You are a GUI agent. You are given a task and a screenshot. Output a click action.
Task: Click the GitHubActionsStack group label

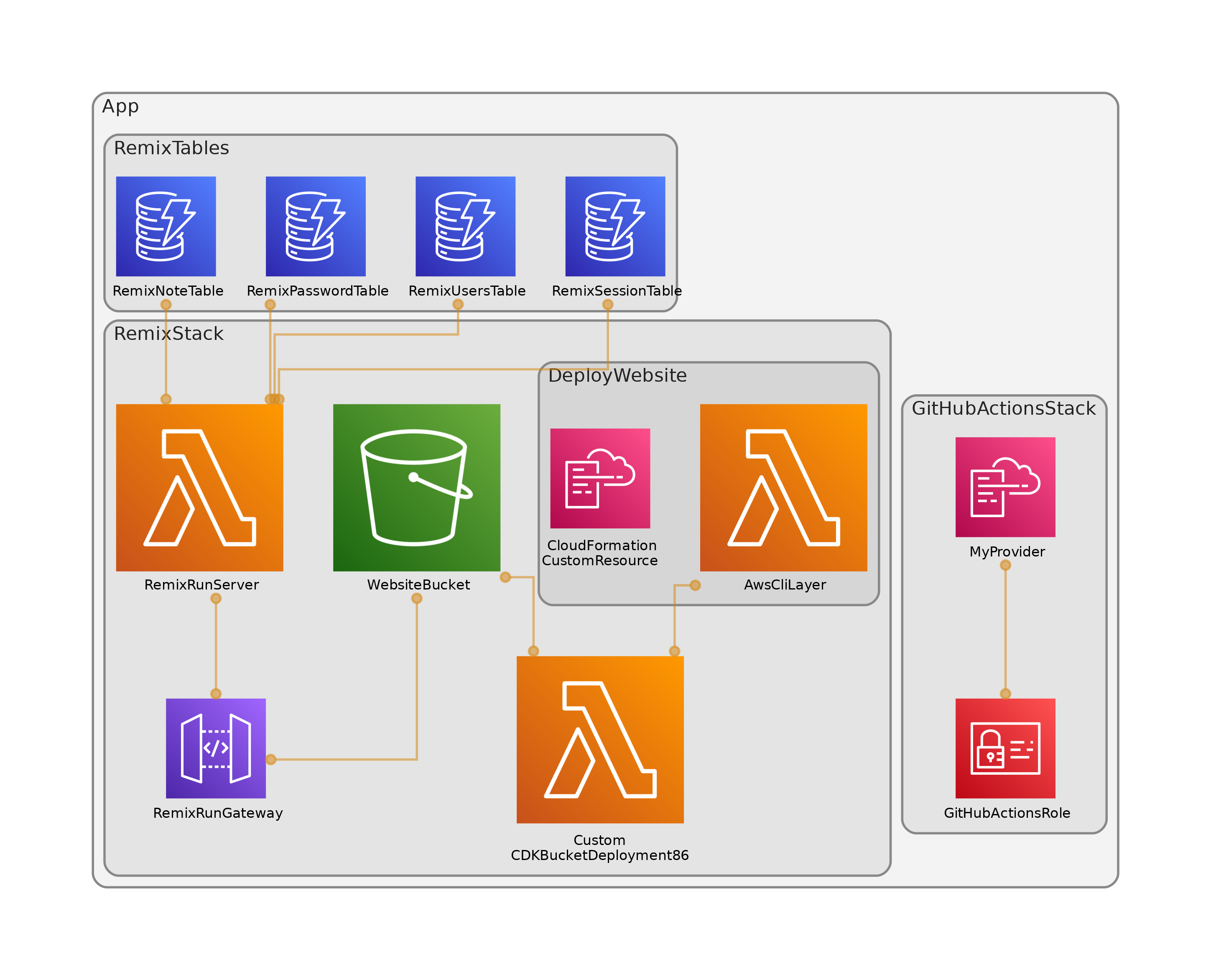[1003, 408]
